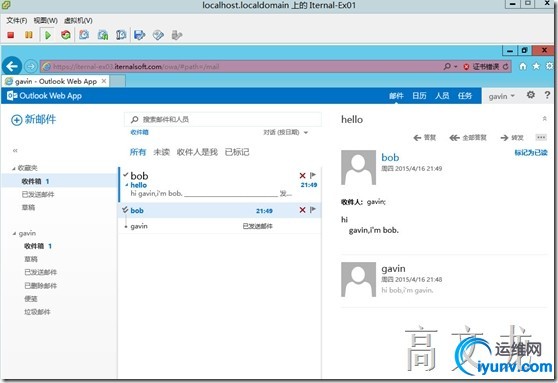
Task: Open the gavin 已发送邮件 message row
Action: click(220, 226)
